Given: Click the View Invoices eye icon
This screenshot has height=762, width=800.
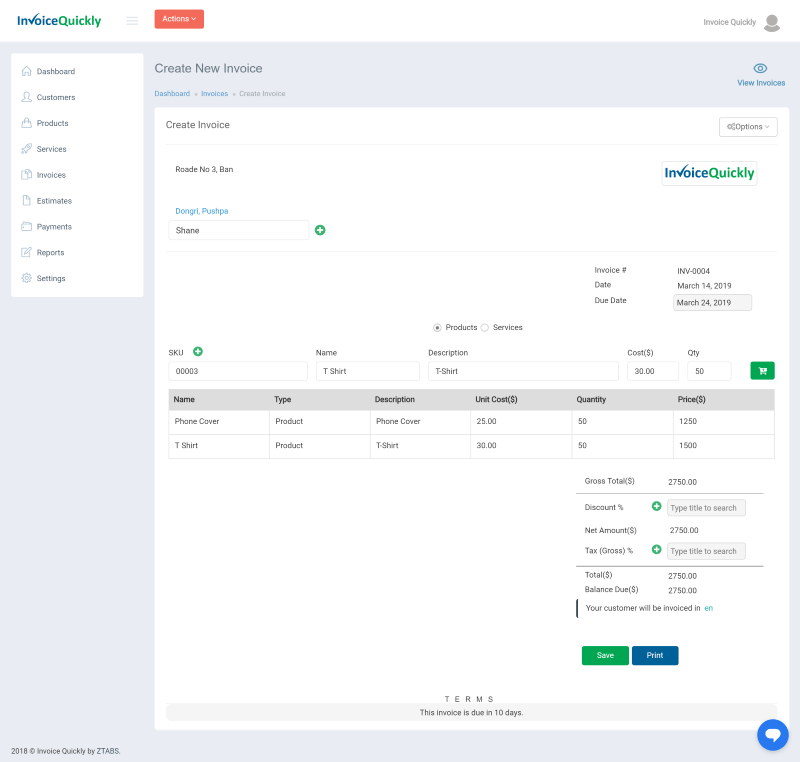Looking at the screenshot, I should click(760, 68).
